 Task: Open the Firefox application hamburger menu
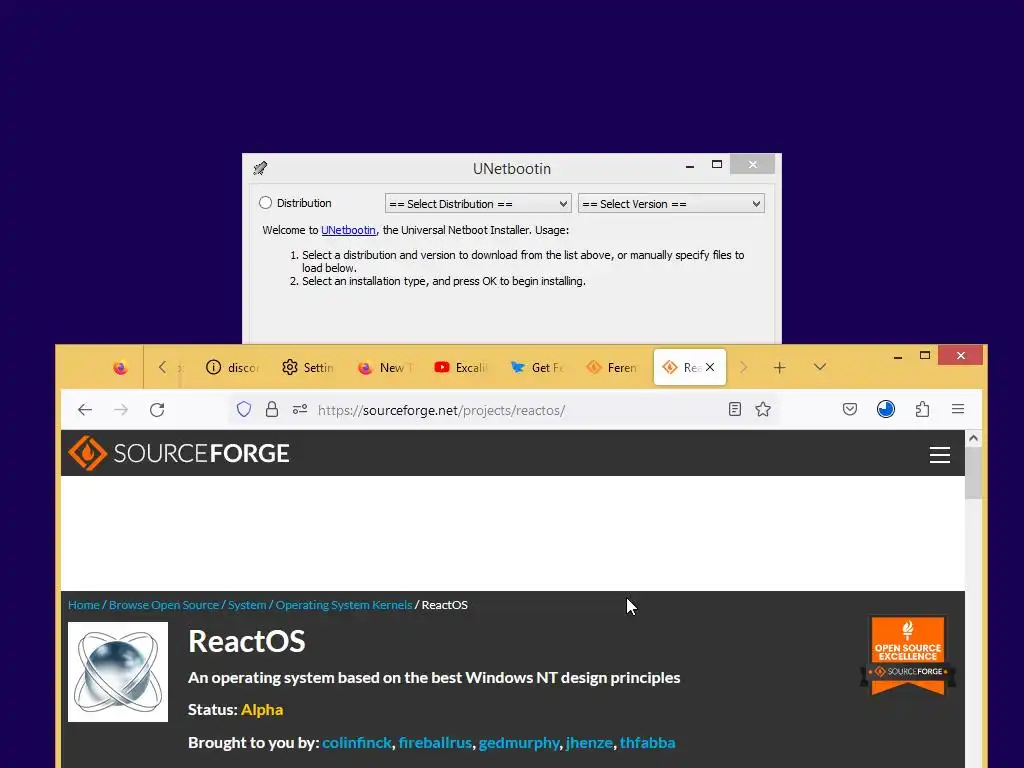pos(958,409)
